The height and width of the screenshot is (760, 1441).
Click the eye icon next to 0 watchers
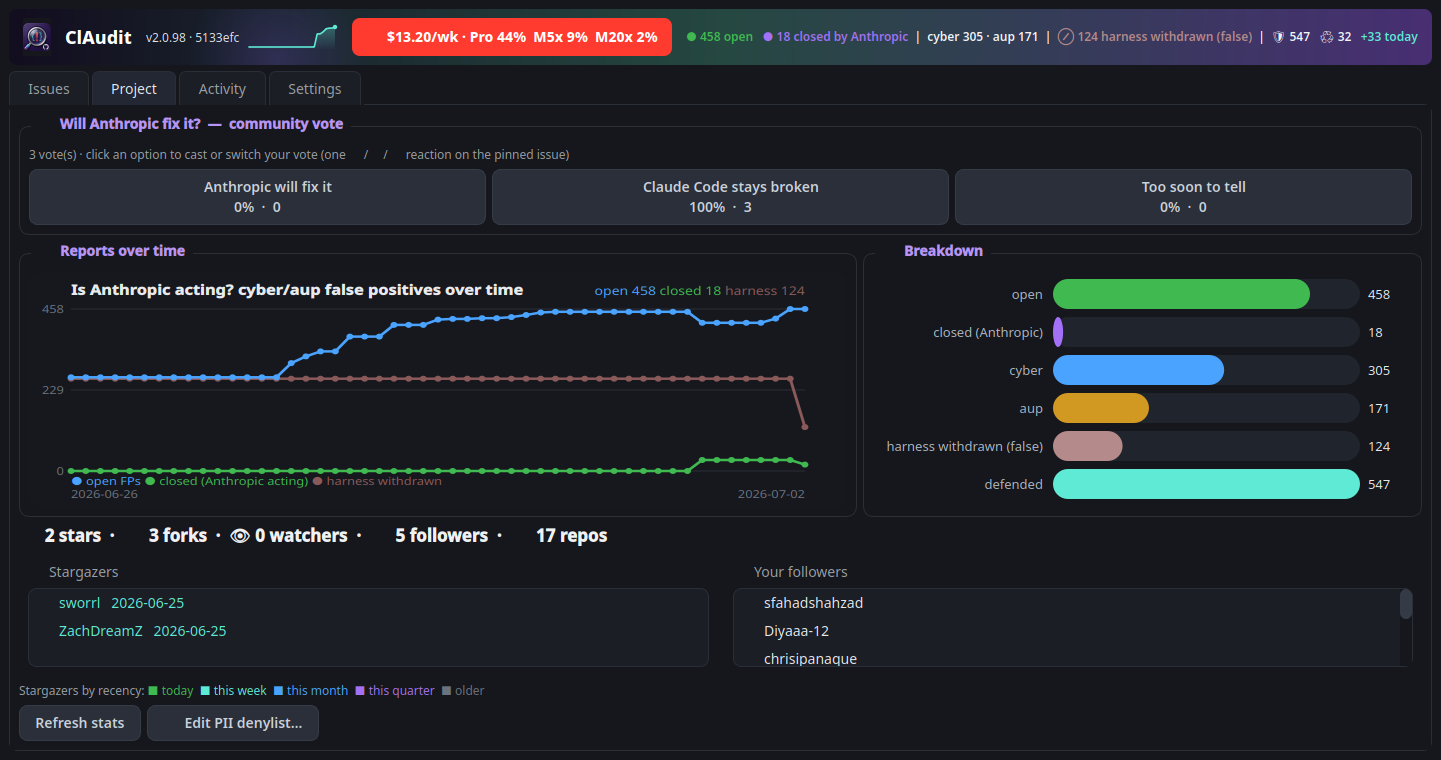[x=240, y=536]
